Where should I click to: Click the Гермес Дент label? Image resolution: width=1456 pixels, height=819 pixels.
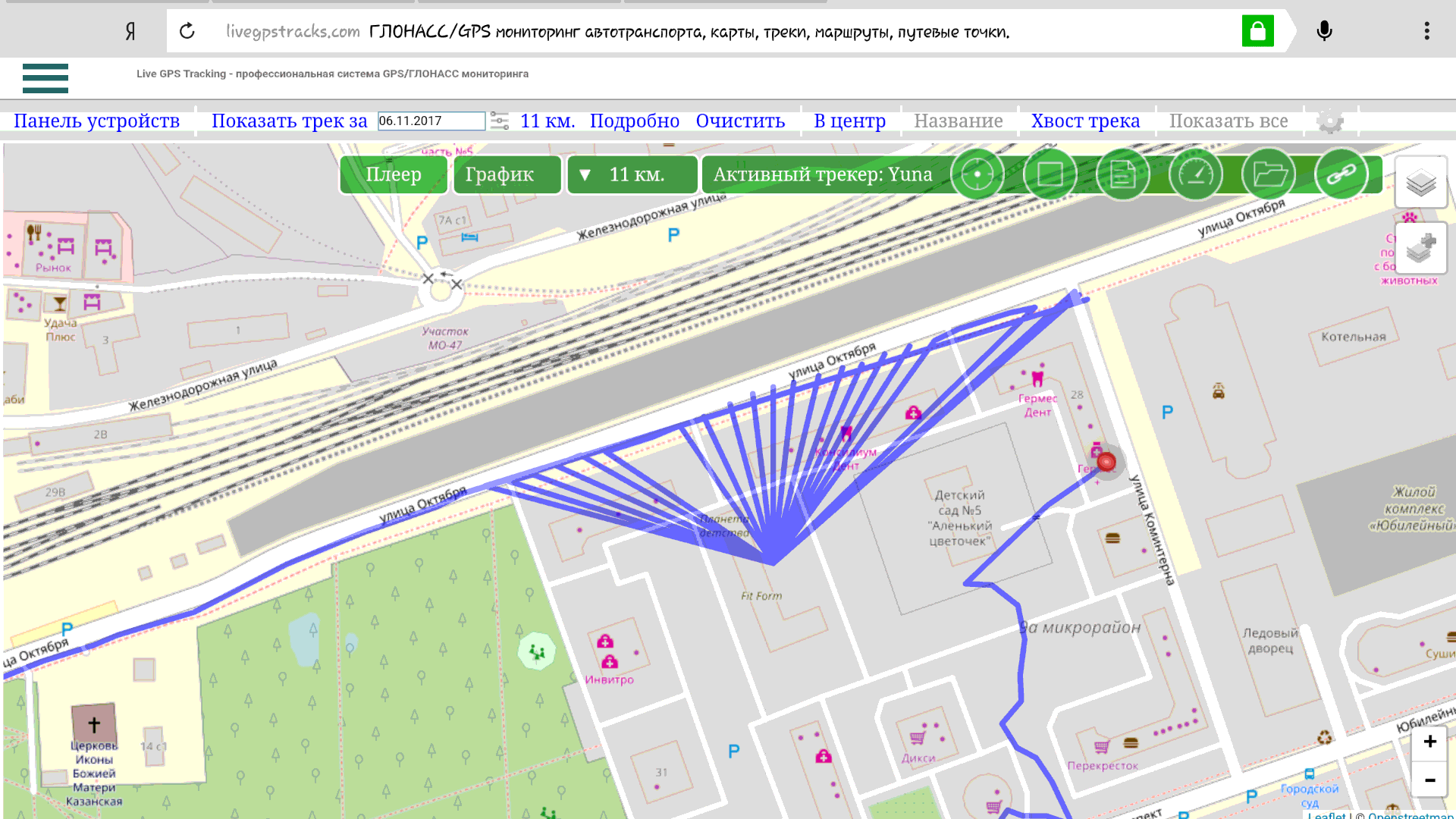point(1037,405)
